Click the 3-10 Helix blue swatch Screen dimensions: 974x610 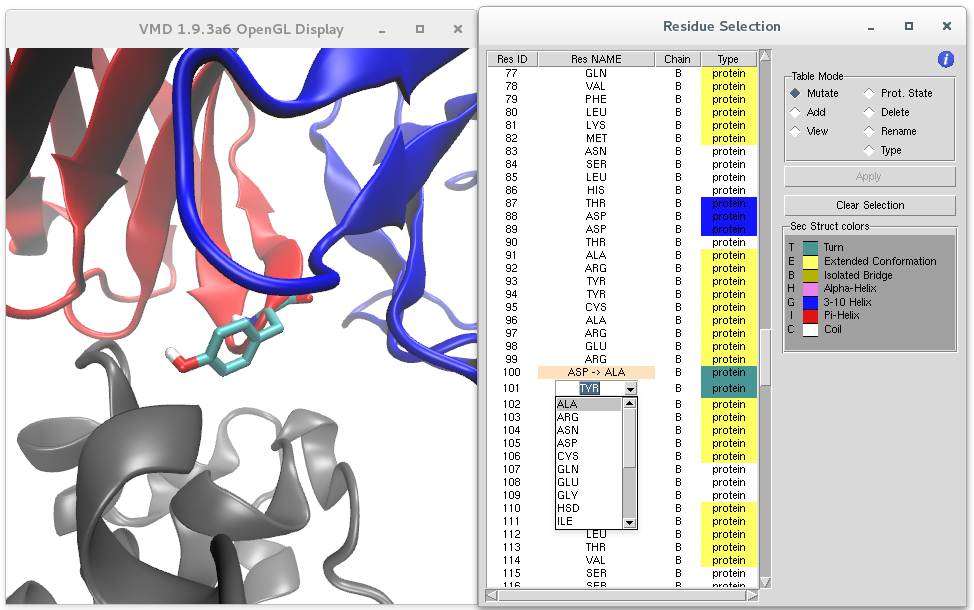point(810,302)
